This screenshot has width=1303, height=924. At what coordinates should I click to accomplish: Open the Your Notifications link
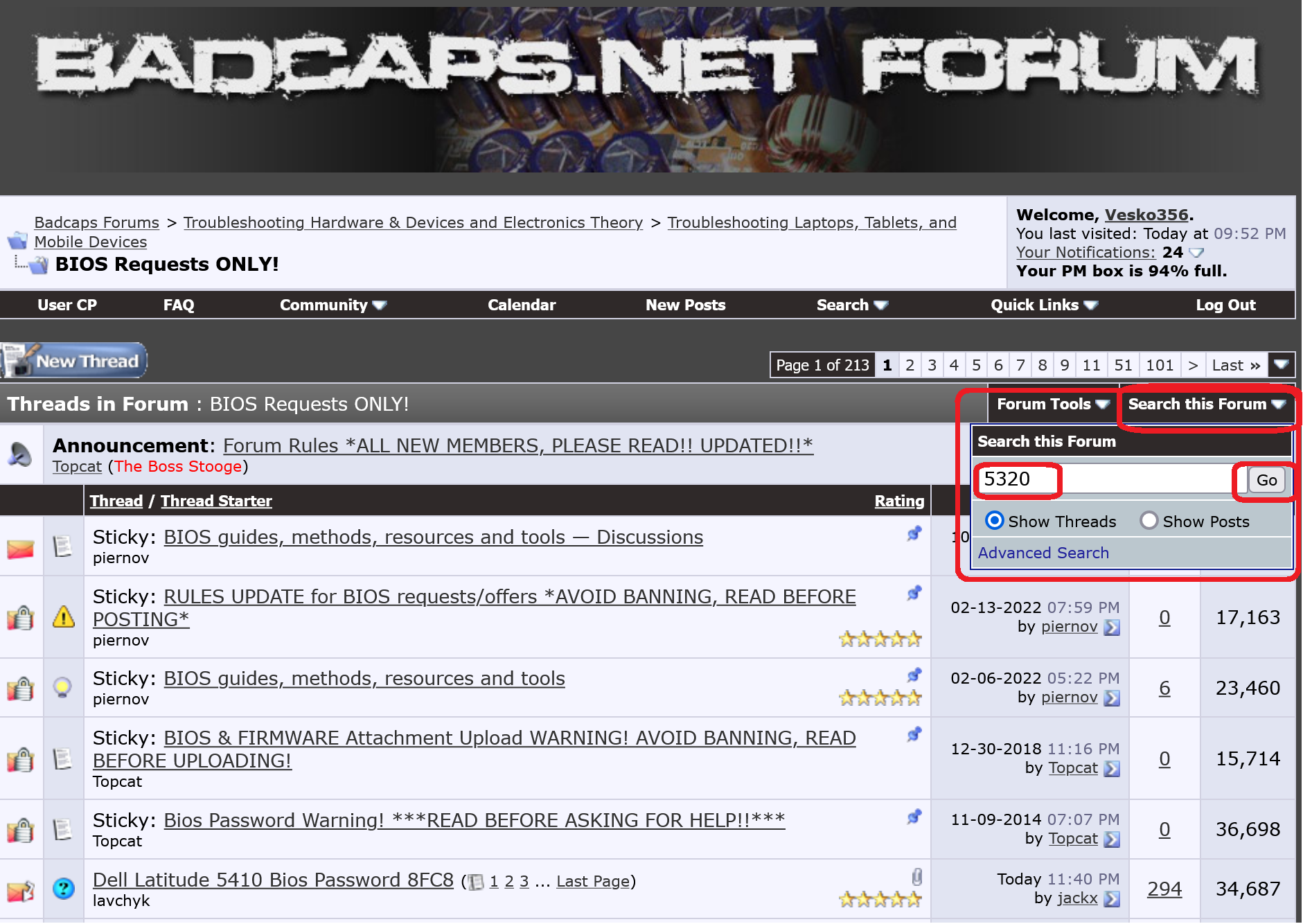[1085, 253]
